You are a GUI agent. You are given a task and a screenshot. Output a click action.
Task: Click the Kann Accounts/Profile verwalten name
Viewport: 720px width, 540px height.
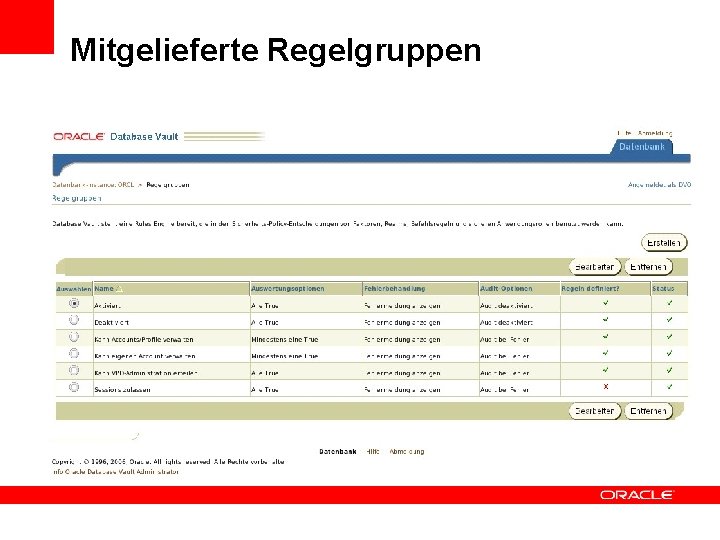[x=144, y=340]
